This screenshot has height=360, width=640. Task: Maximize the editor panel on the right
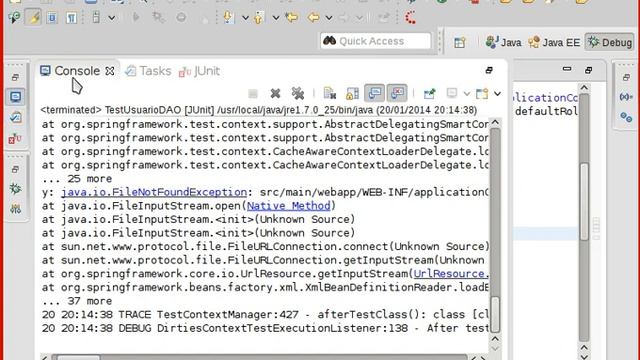coord(588,70)
